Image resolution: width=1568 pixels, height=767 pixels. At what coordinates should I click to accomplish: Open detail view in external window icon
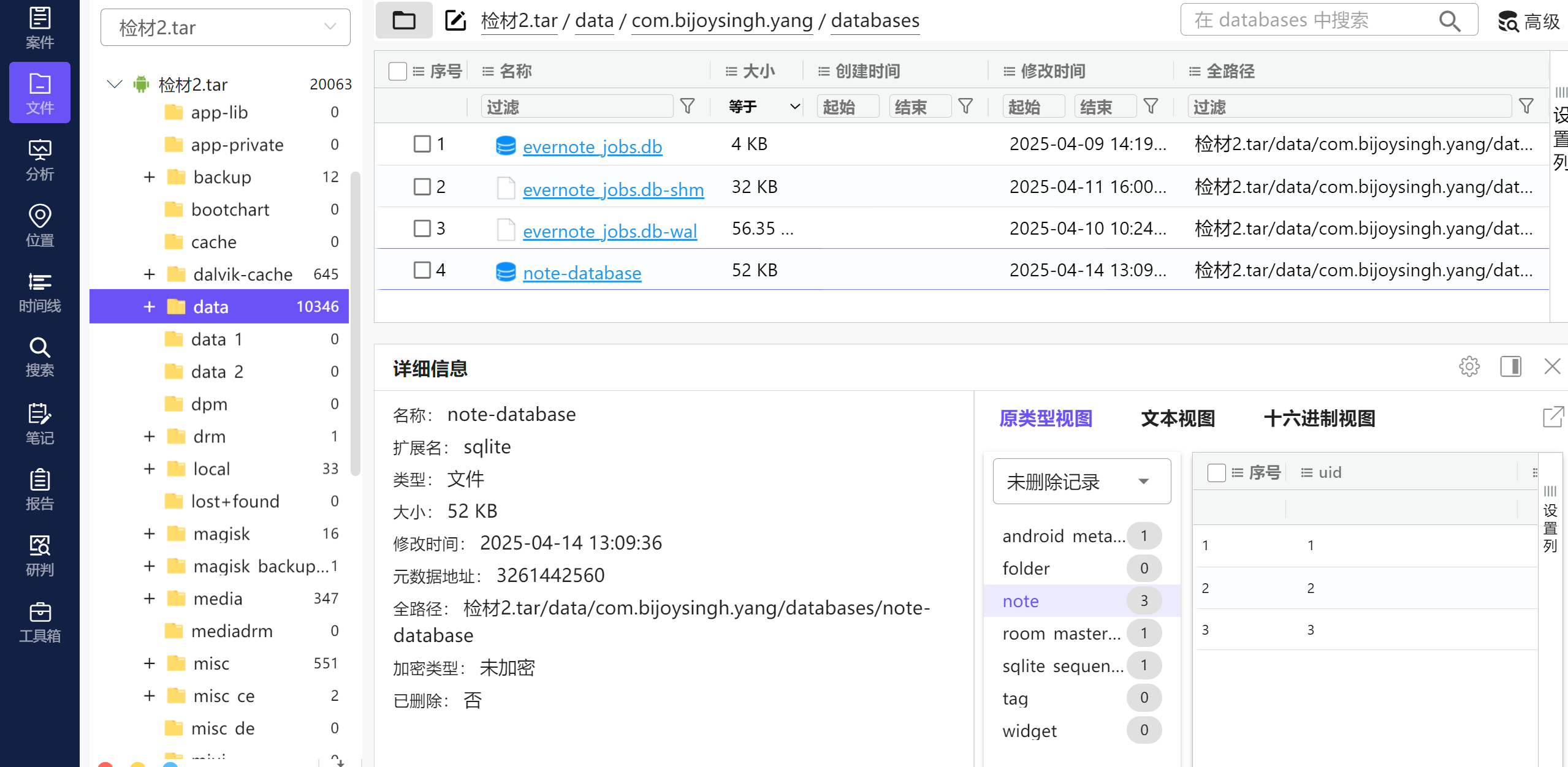(1553, 417)
